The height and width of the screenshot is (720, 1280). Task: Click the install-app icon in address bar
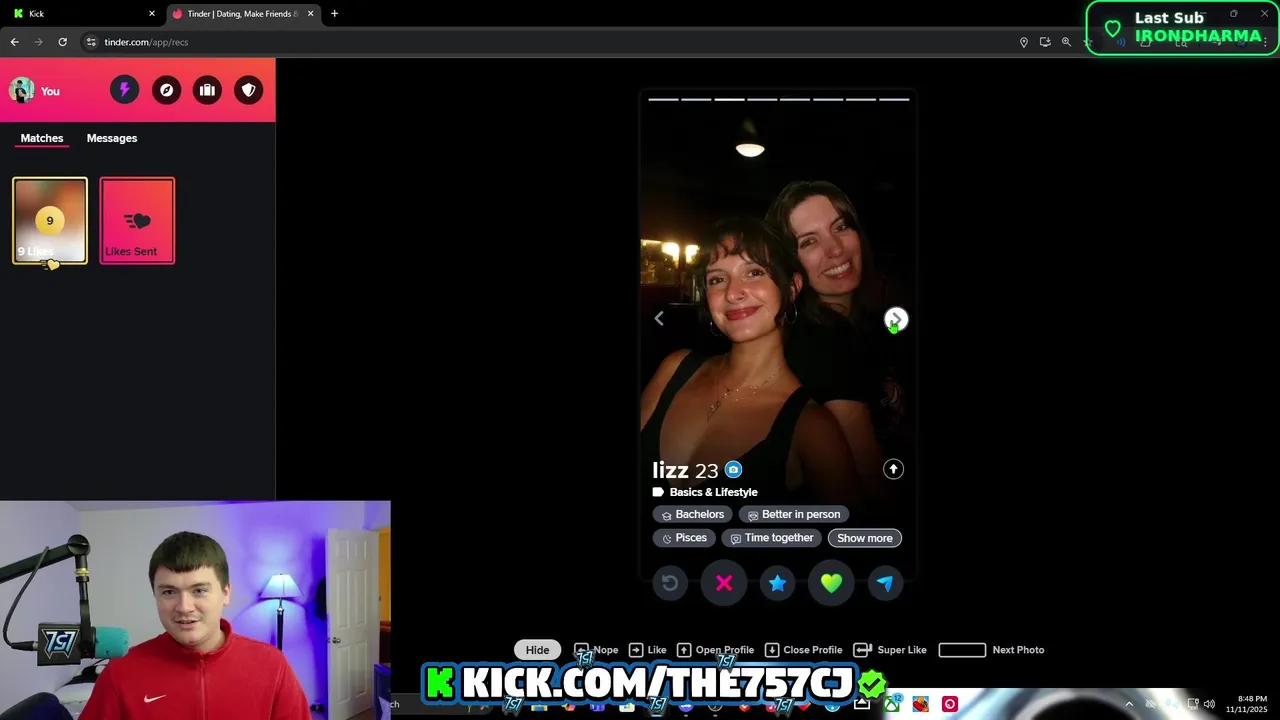point(1045,42)
